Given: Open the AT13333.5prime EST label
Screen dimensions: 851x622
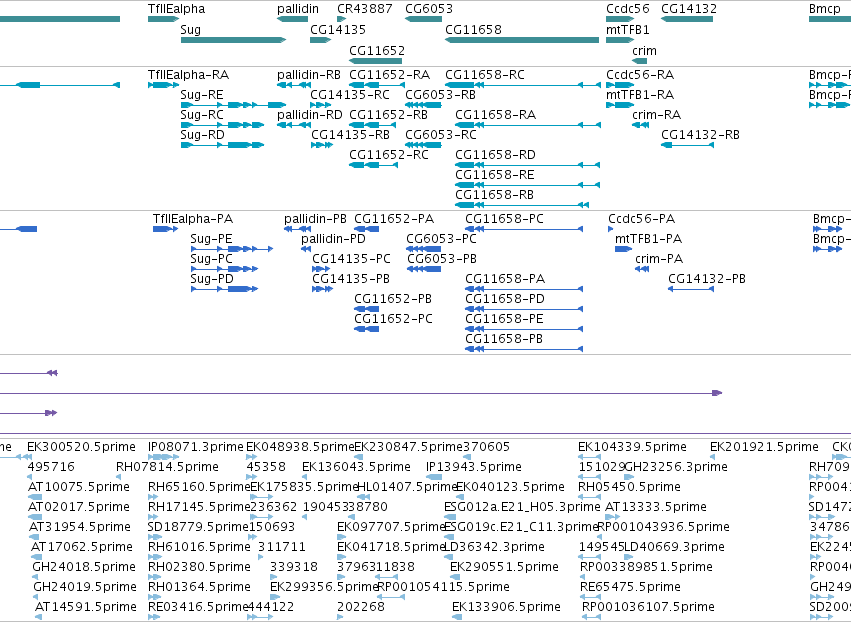Looking at the screenshot, I should click(656, 507).
